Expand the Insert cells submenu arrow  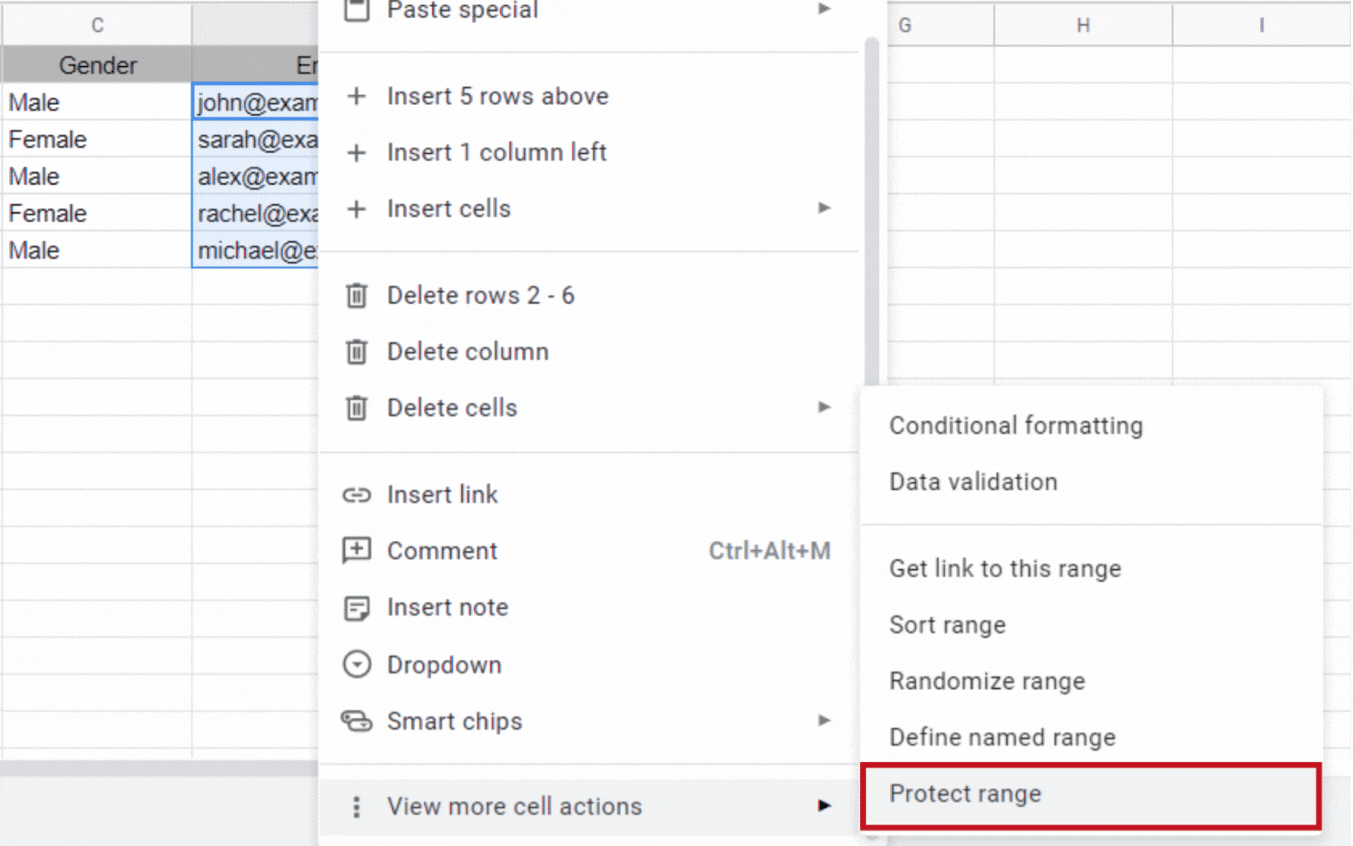point(824,208)
